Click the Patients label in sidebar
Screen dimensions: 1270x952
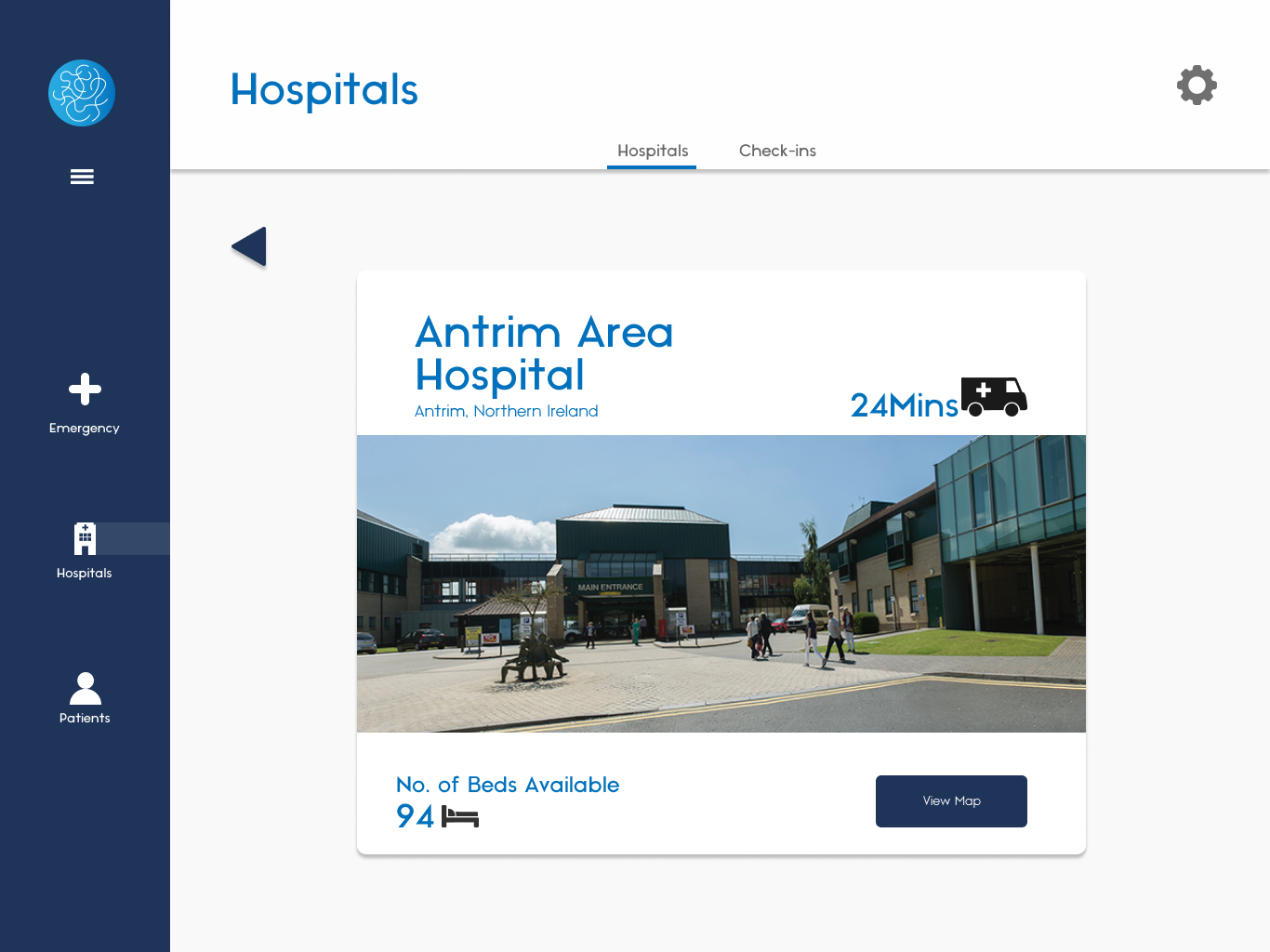coord(85,718)
